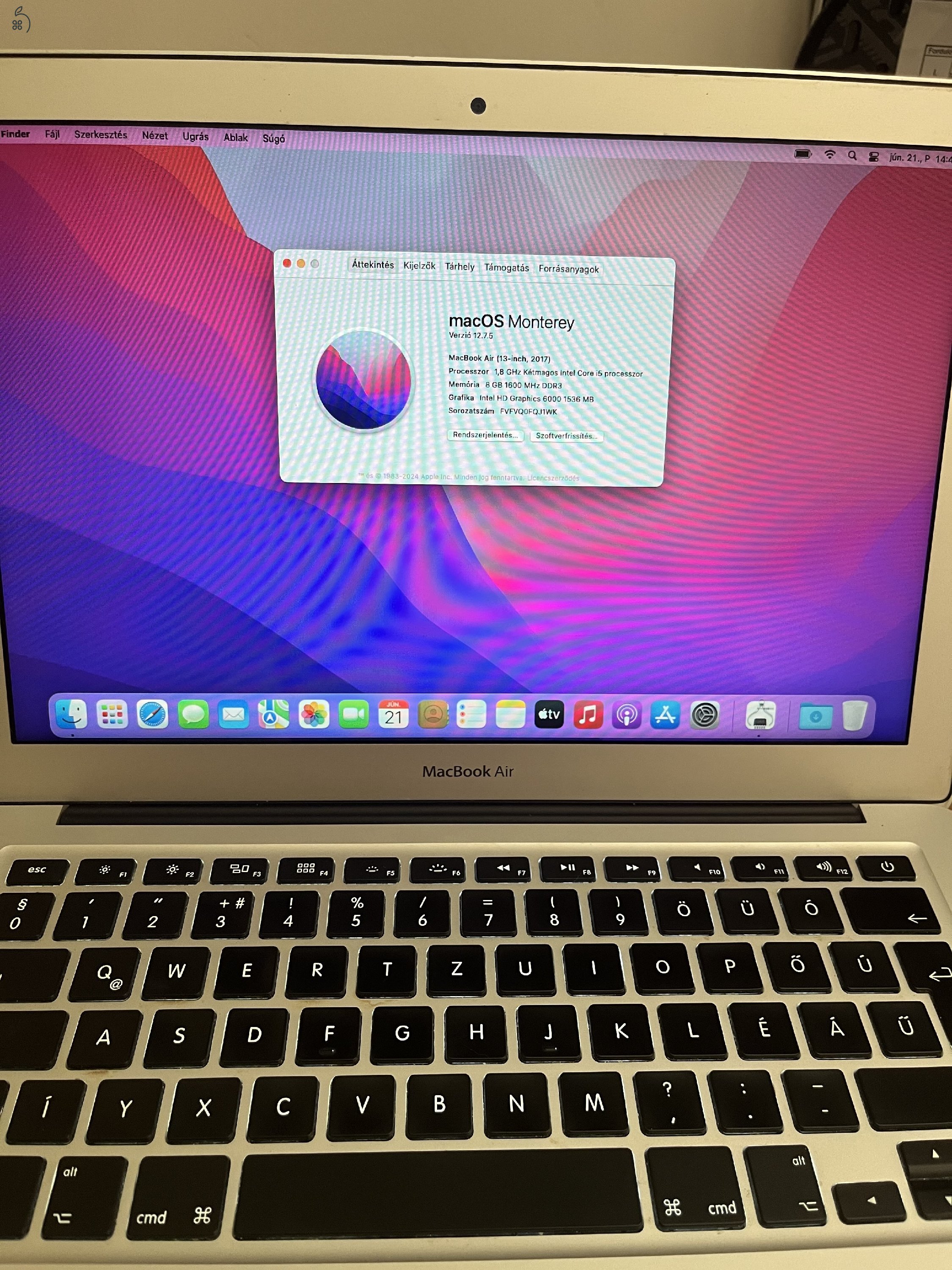Click the serial number FVFVQ0FQJ1WK

tap(528, 411)
